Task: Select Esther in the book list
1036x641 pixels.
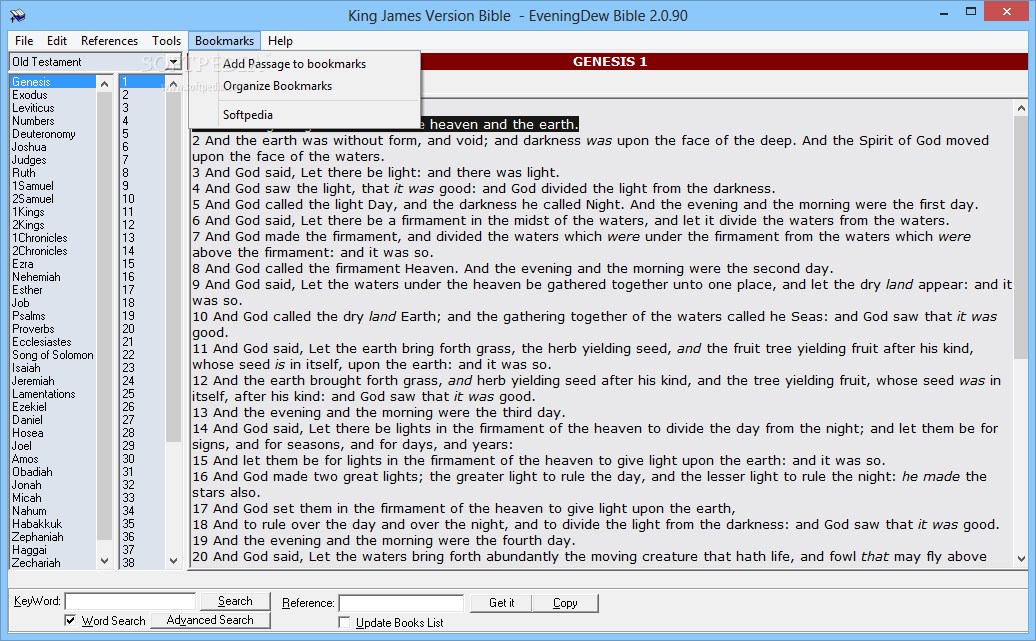Action: pyautogui.click(x=53, y=290)
